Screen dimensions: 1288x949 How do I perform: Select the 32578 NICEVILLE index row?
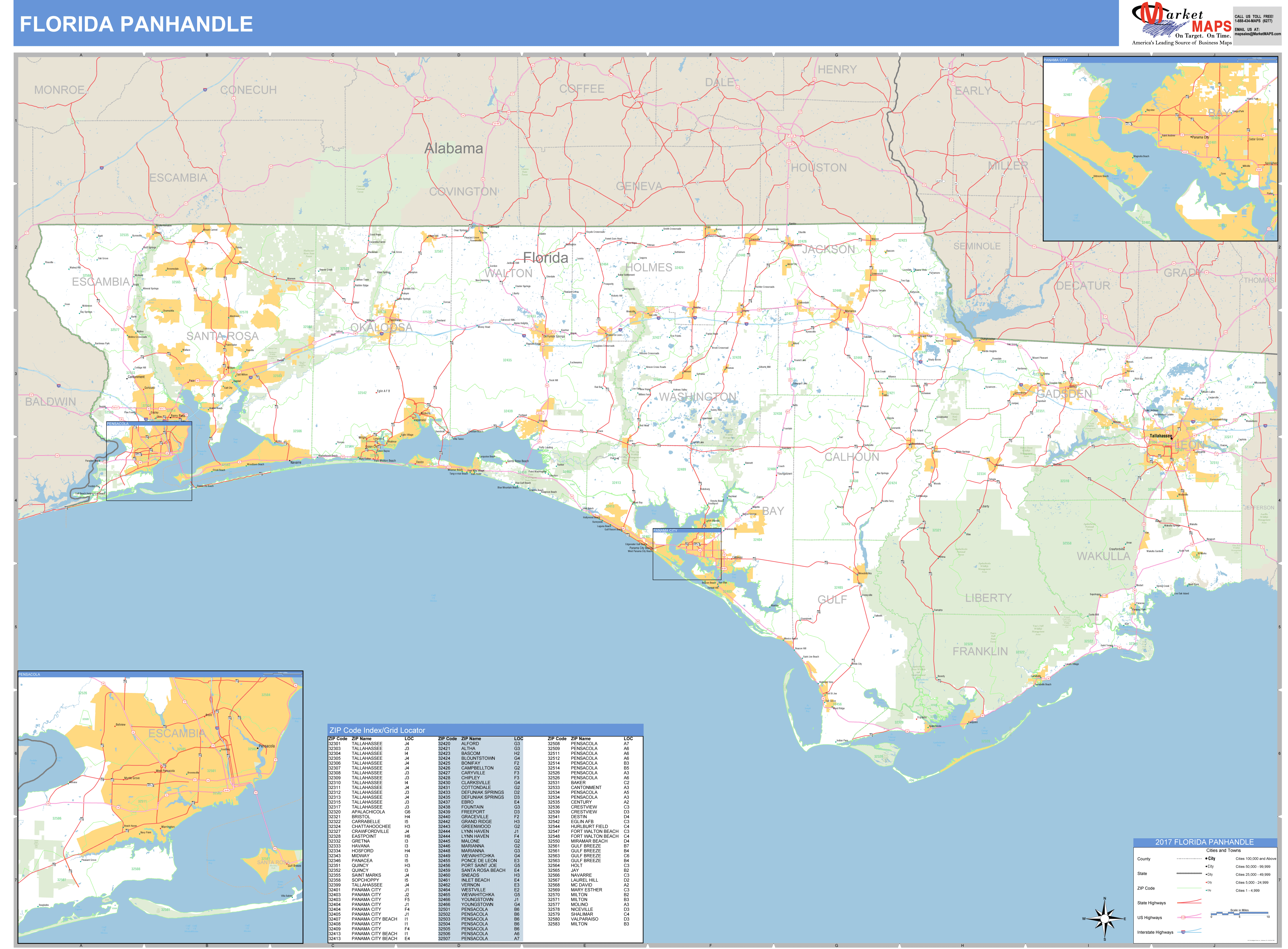(x=588, y=909)
